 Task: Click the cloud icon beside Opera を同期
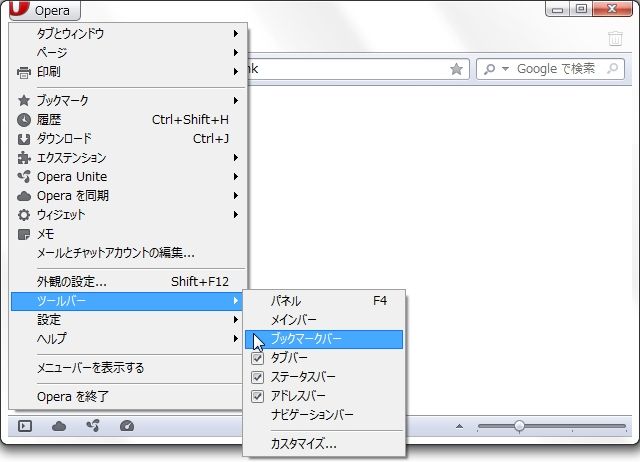pyautogui.click(x=24, y=196)
